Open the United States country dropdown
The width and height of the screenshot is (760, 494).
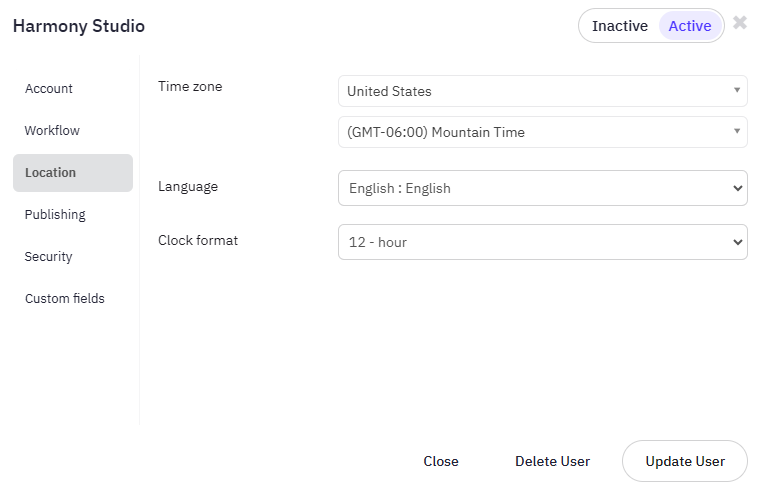[x=542, y=91]
